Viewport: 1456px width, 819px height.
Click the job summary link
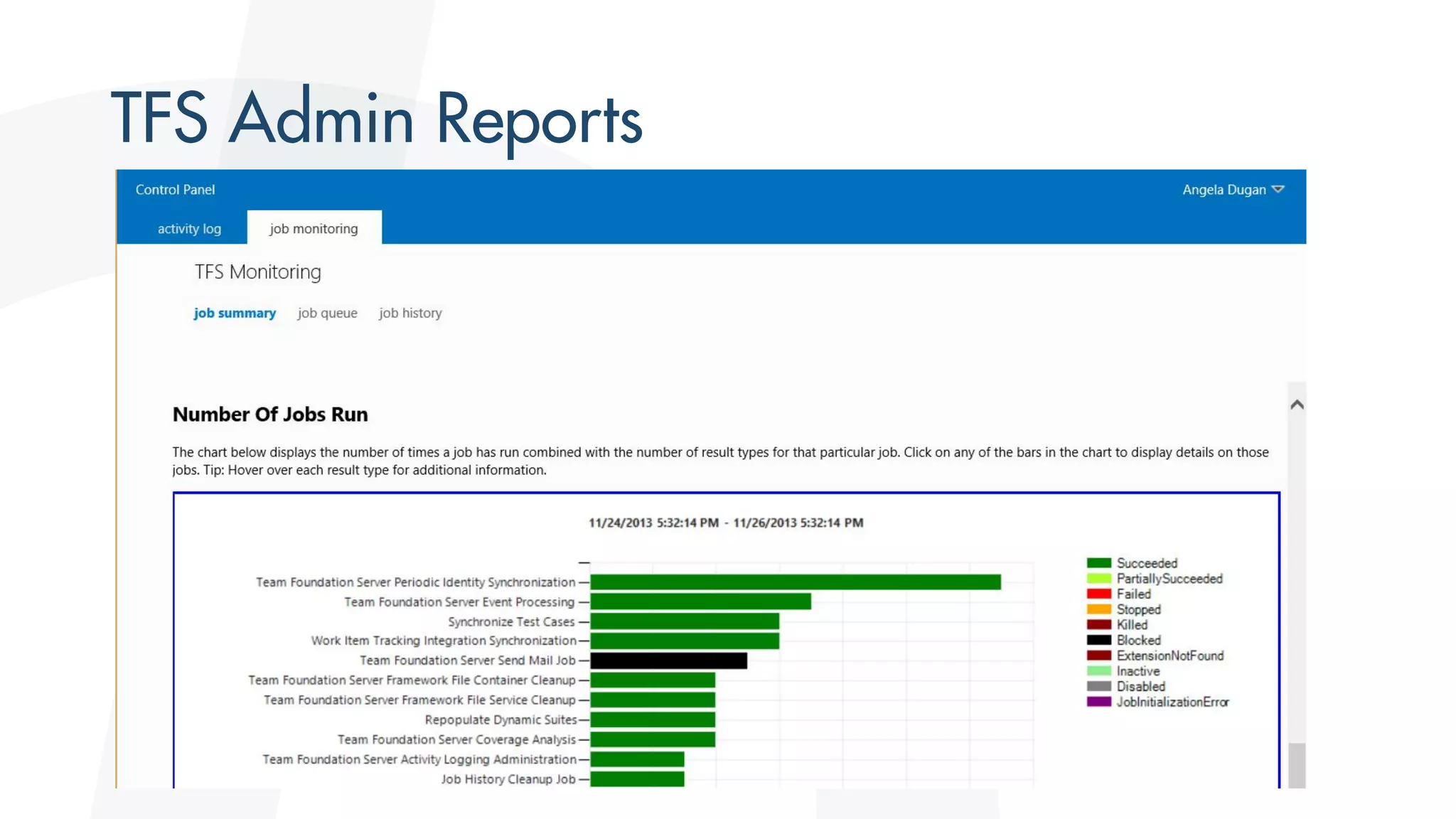235,313
